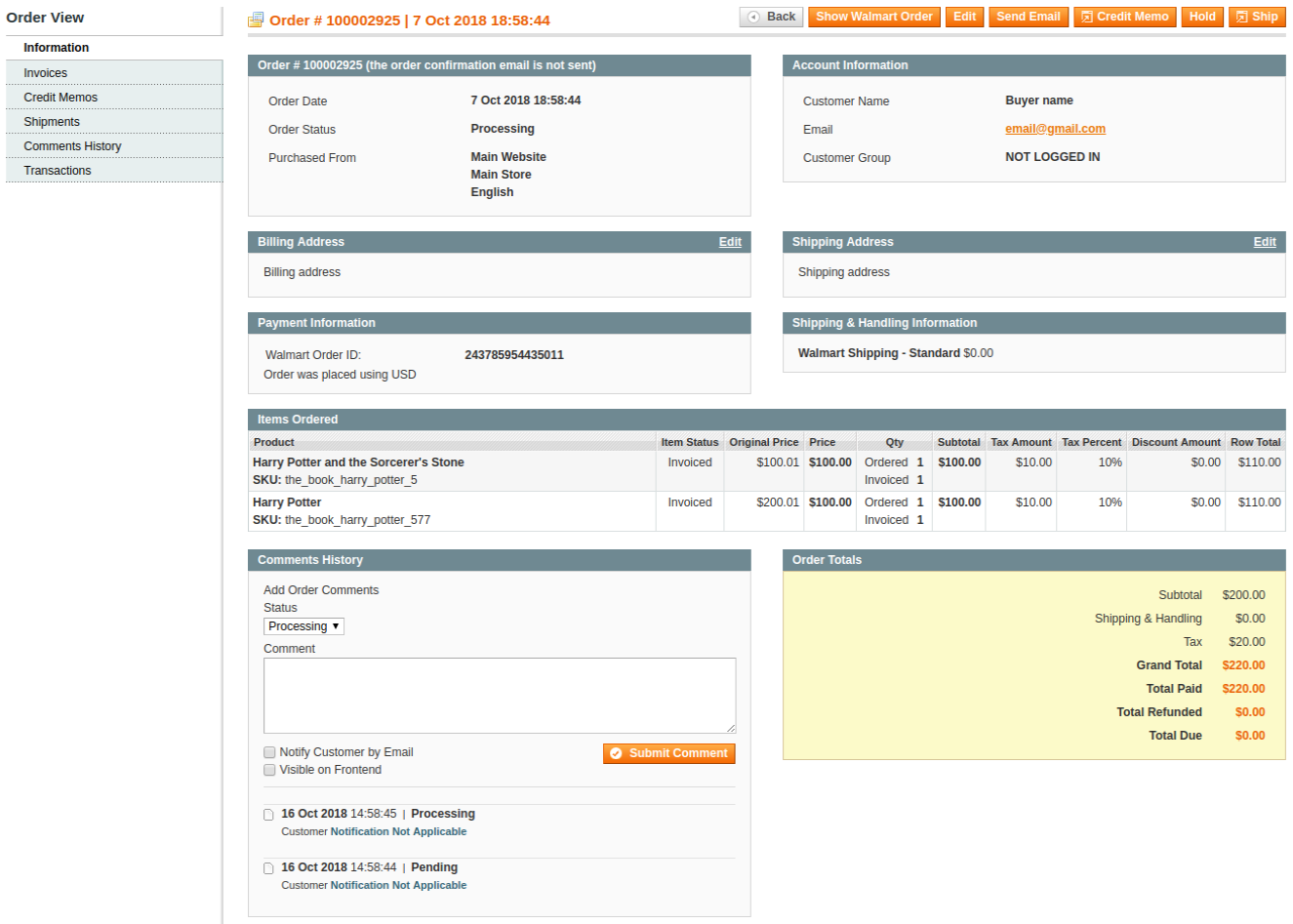Toggle the Visible on Frontend checkbox
The width and height of the screenshot is (1293, 924).
point(269,770)
